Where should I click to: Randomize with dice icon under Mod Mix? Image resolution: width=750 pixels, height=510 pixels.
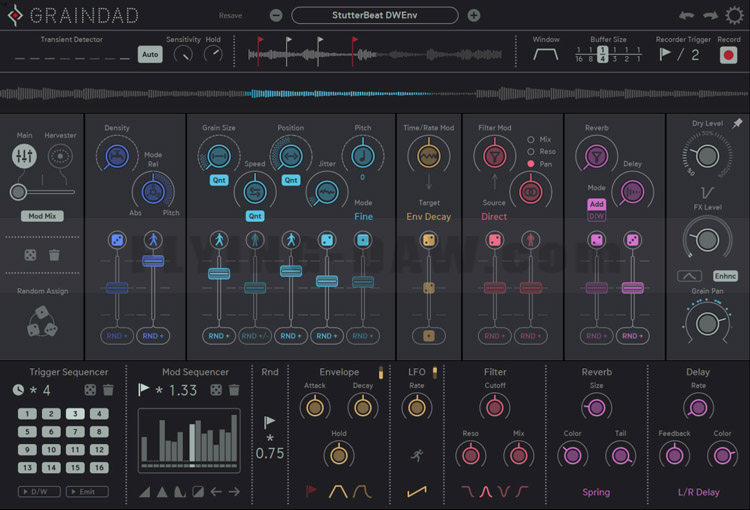(x=30, y=255)
